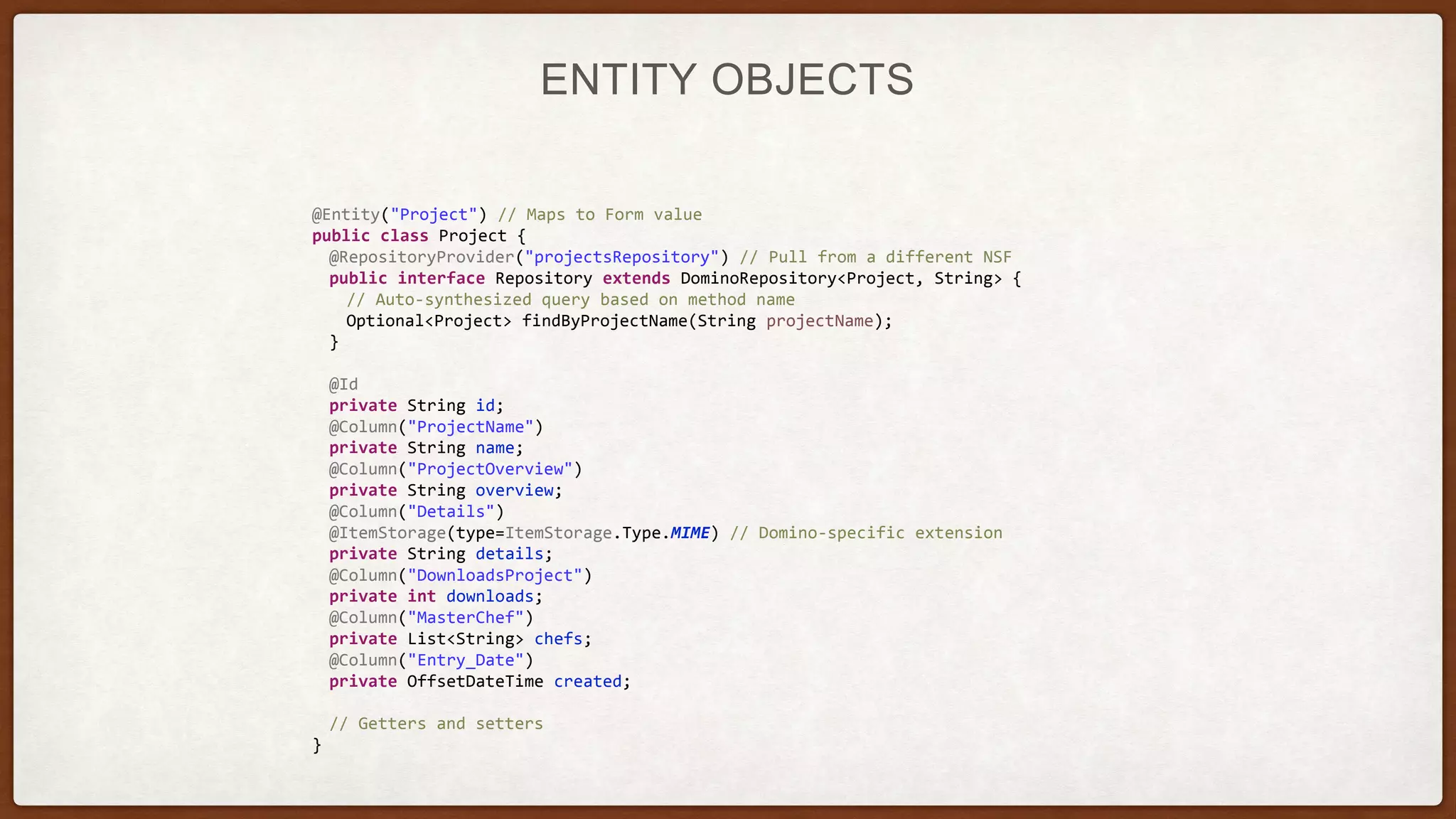The height and width of the screenshot is (819, 1456).
Task: Click the @Column("ProjectName") annotation
Action: coord(436,427)
